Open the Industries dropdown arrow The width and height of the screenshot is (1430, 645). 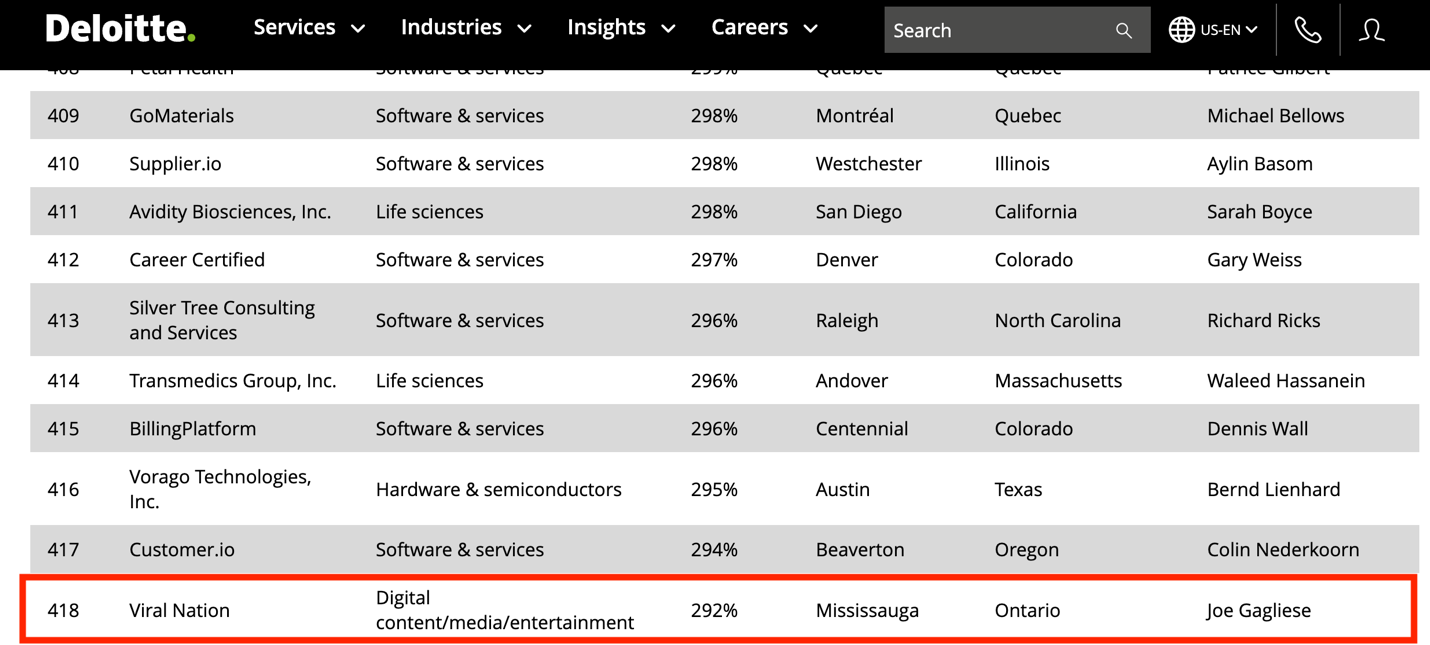coord(525,28)
